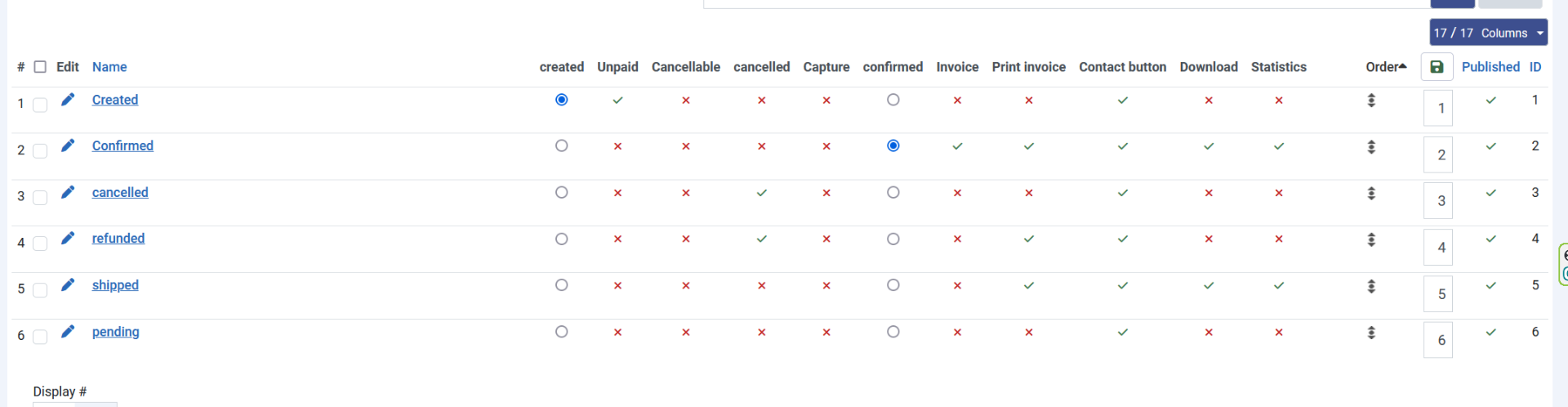Toggle the Unpaid checkmark for Created row
Viewport: 1568px width, 407px height.
pos(617,101)
